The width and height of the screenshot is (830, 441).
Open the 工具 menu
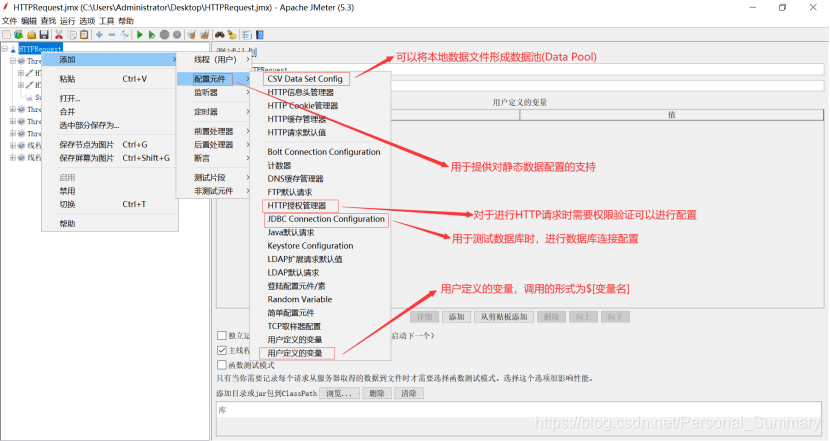point(106,21)
